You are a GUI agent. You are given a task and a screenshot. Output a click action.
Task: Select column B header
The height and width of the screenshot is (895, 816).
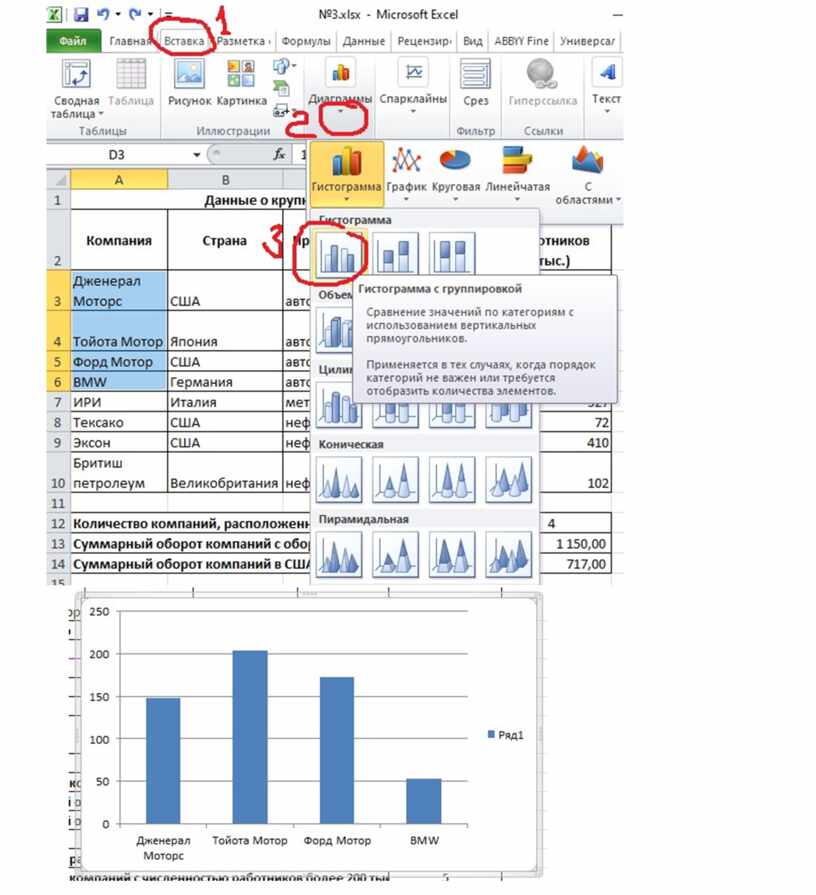(x=225, y=180)
